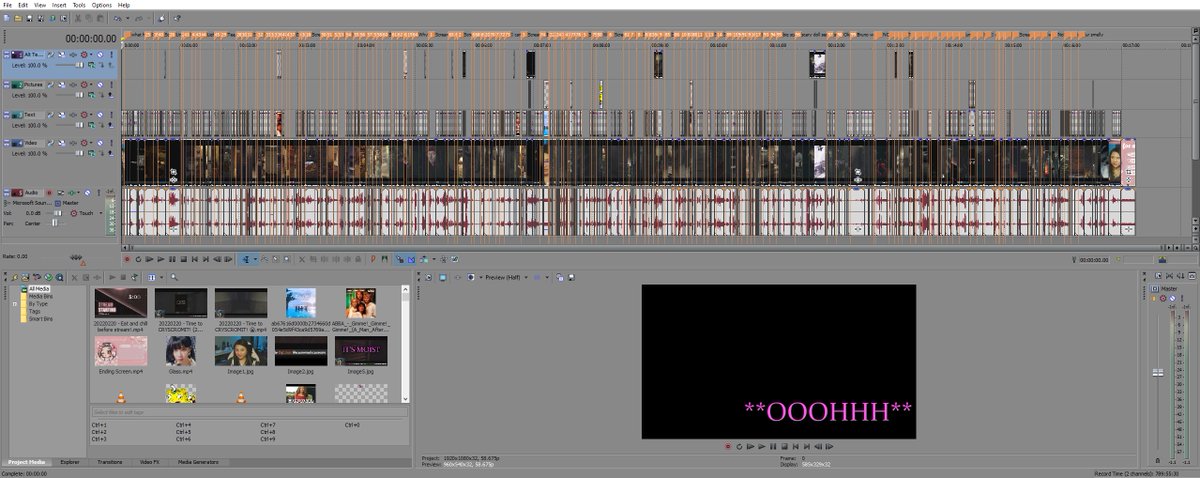Open automation settings dropdown on Audio track
The height and width of the screenshot is (478, 1200).
pyautogui.click(x=78, y=193)
